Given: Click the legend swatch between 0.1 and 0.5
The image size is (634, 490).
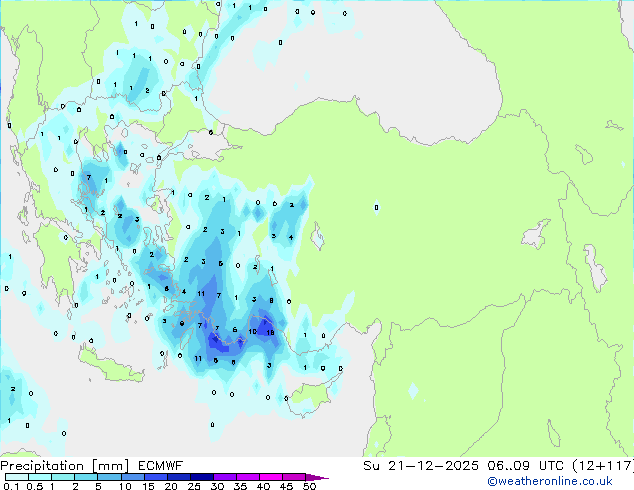Looking at the screenshot, I should point(17,477).
